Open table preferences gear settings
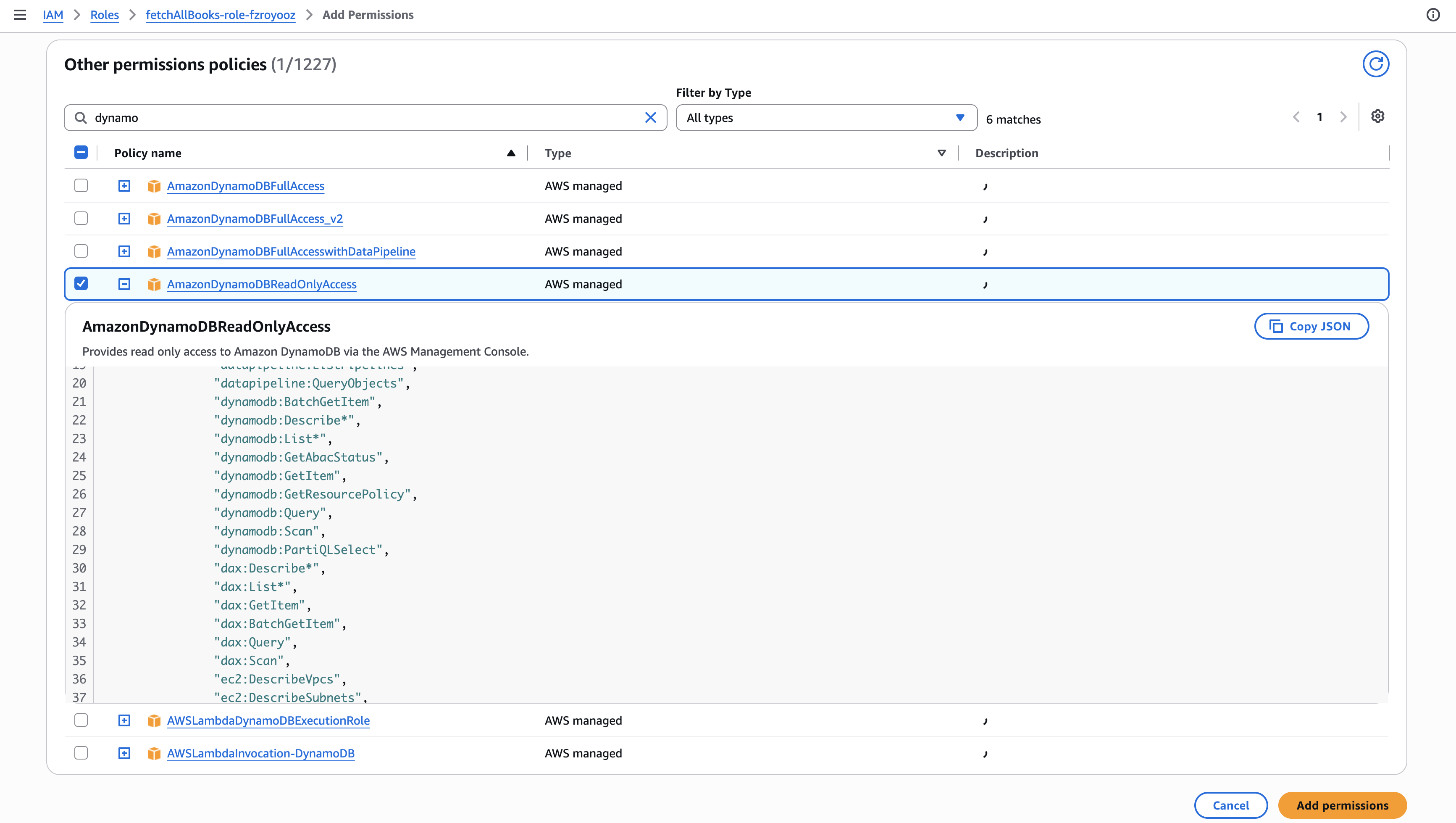 pyautogui.click(x=1377, y=116)
